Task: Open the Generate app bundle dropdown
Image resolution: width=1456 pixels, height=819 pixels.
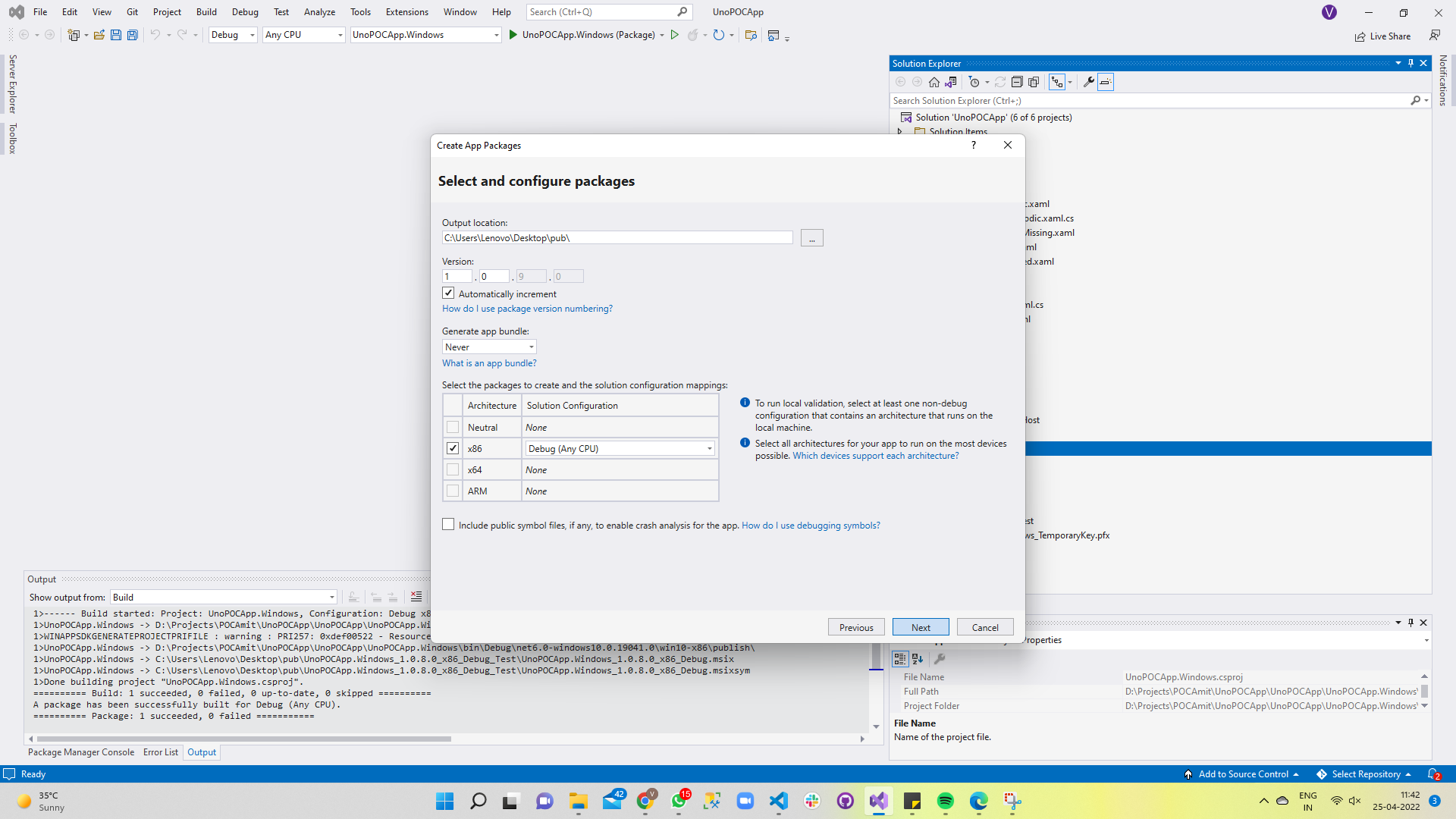Action: (x=531, y=347)
